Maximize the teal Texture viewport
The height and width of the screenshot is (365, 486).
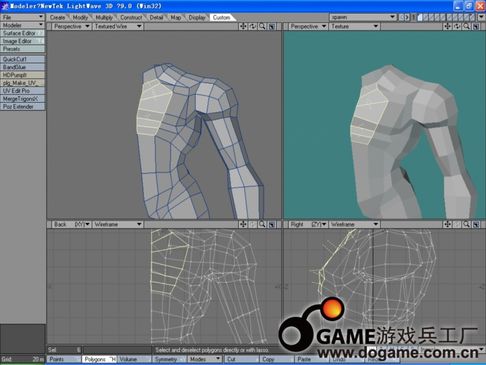476,26
